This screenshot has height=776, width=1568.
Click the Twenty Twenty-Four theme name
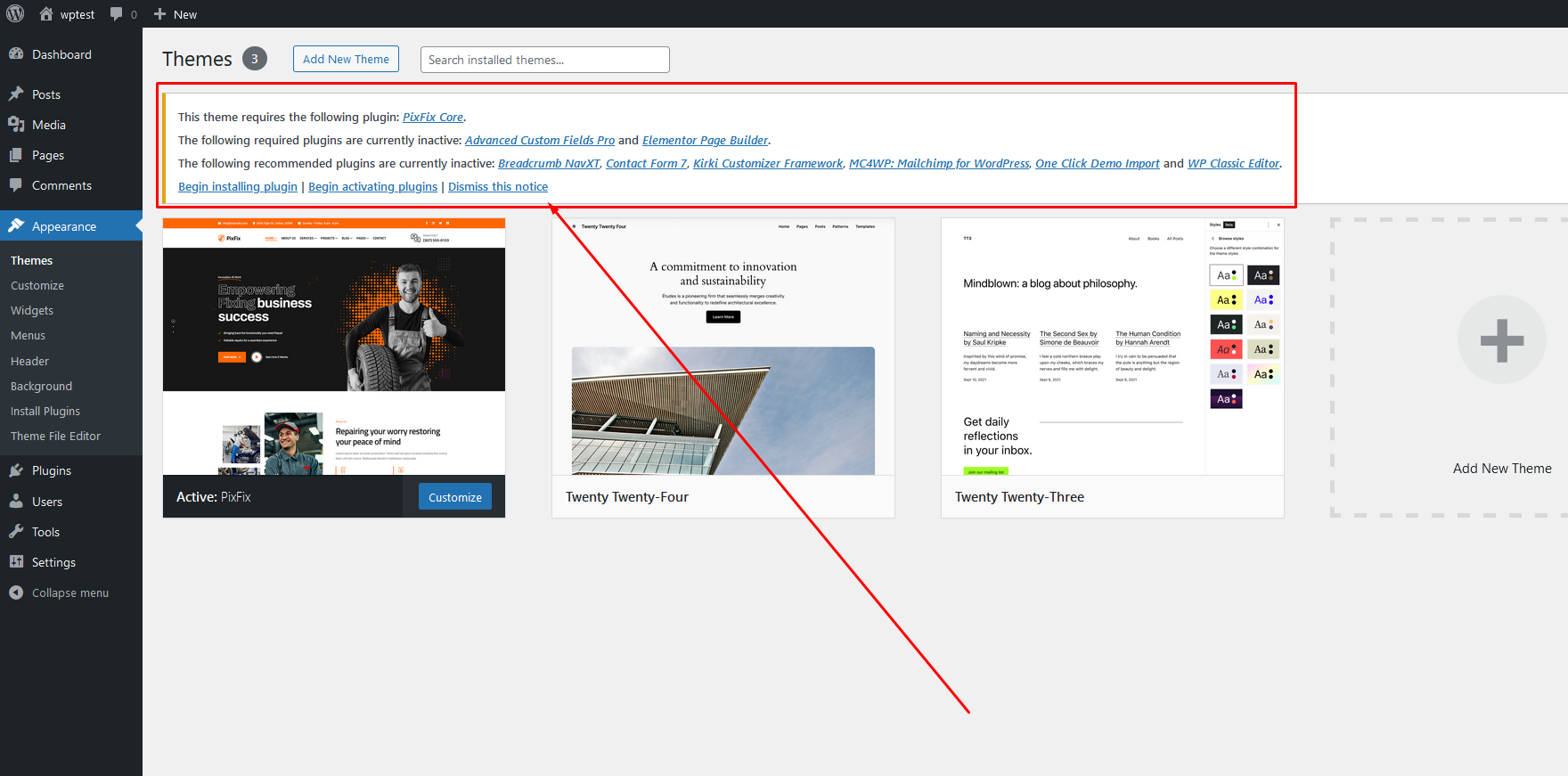point(627,497)
